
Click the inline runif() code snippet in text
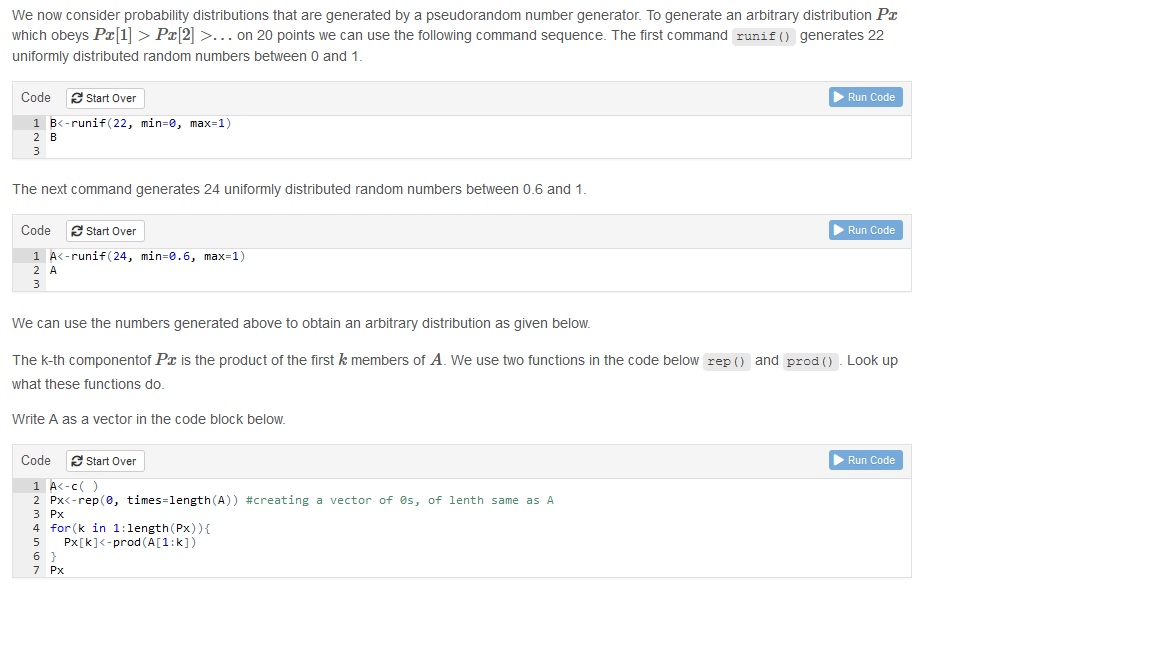coord(763,36)
